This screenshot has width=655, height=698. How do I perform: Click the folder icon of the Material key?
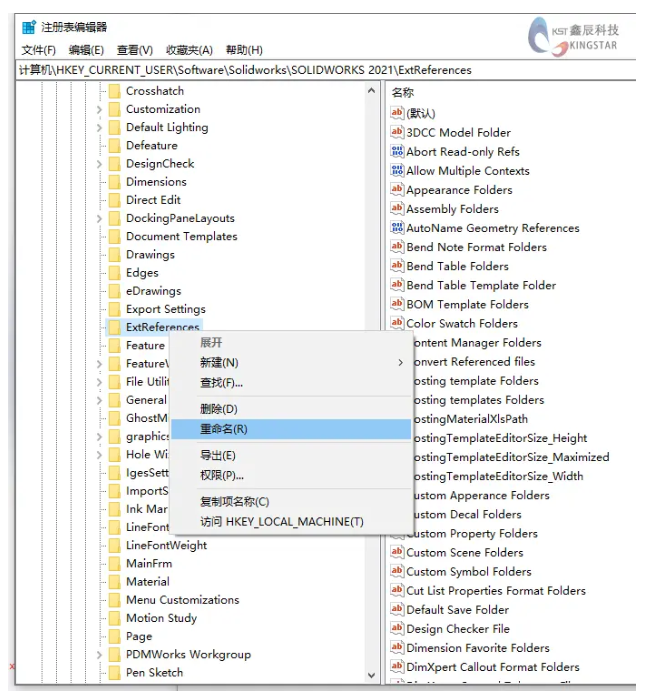[115, 582]
